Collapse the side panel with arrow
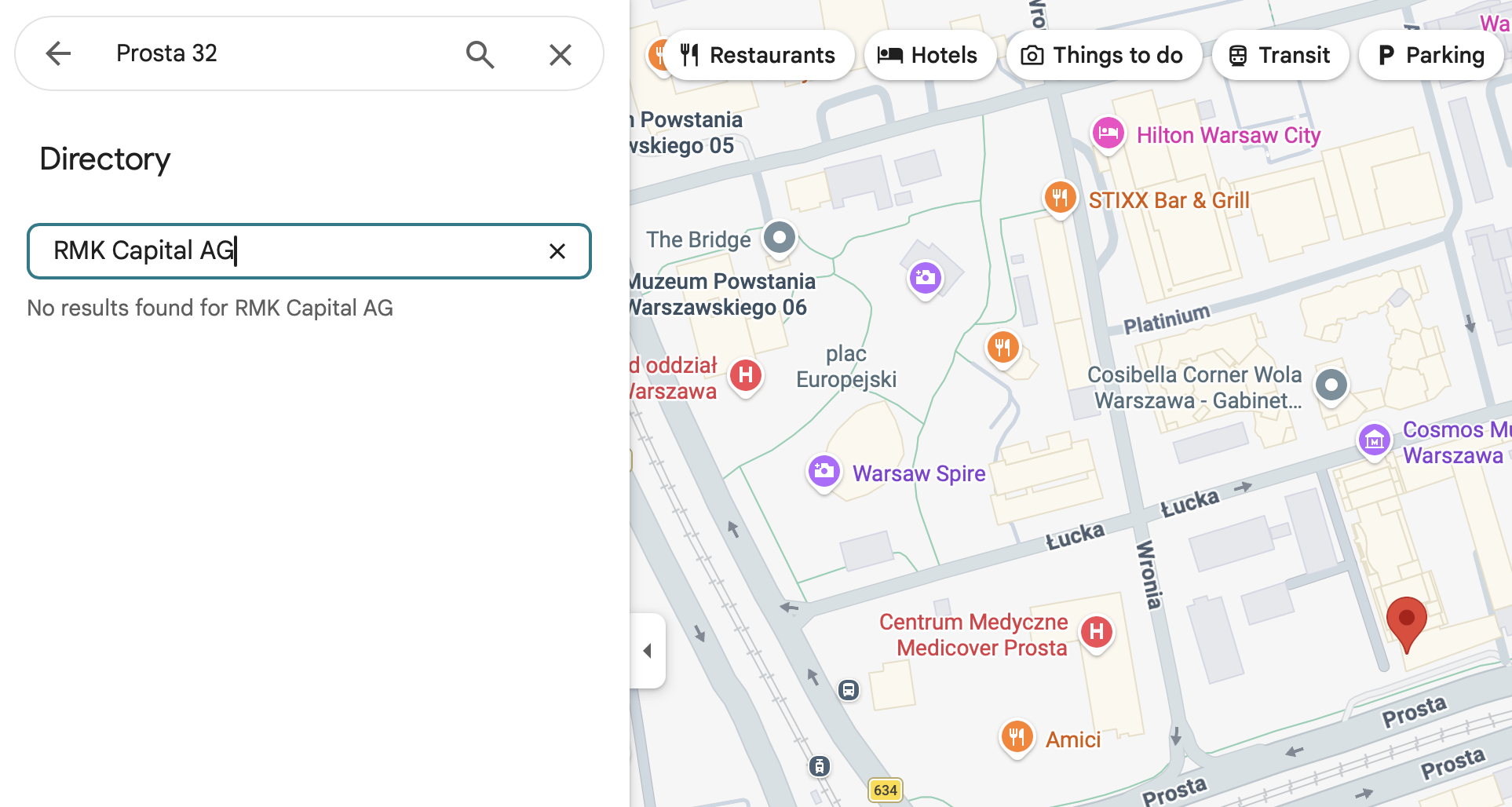The height and width of the screenshot is (807, 1512). click(x=648, y=651)
